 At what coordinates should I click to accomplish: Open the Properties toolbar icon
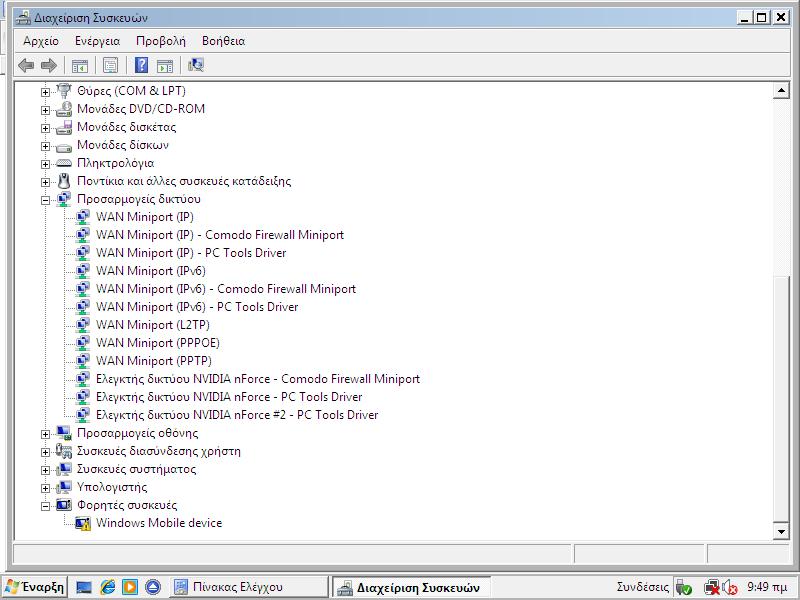(110, 65)
